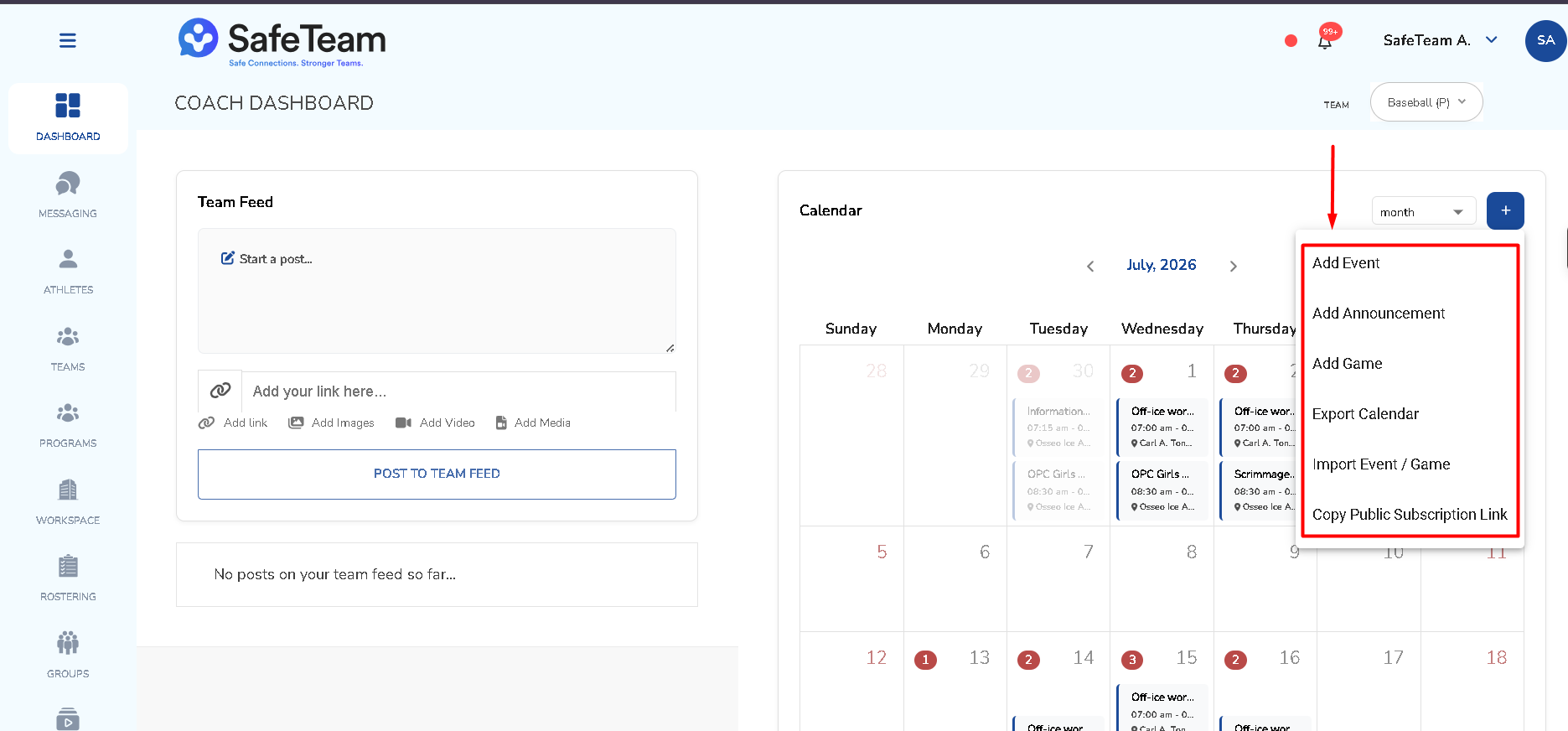The width and height of the screenshot is (1568, 731).
Task: Open Wednesday July 1 Off-ice workout event
Action: pos(1162,427)
